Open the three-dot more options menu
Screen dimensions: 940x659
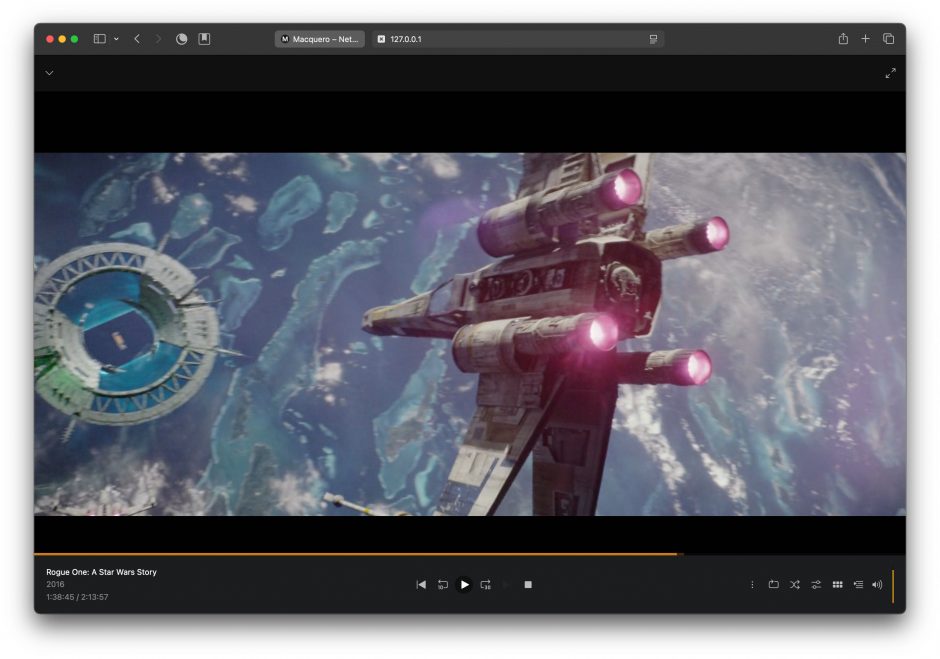click(752, 585)
